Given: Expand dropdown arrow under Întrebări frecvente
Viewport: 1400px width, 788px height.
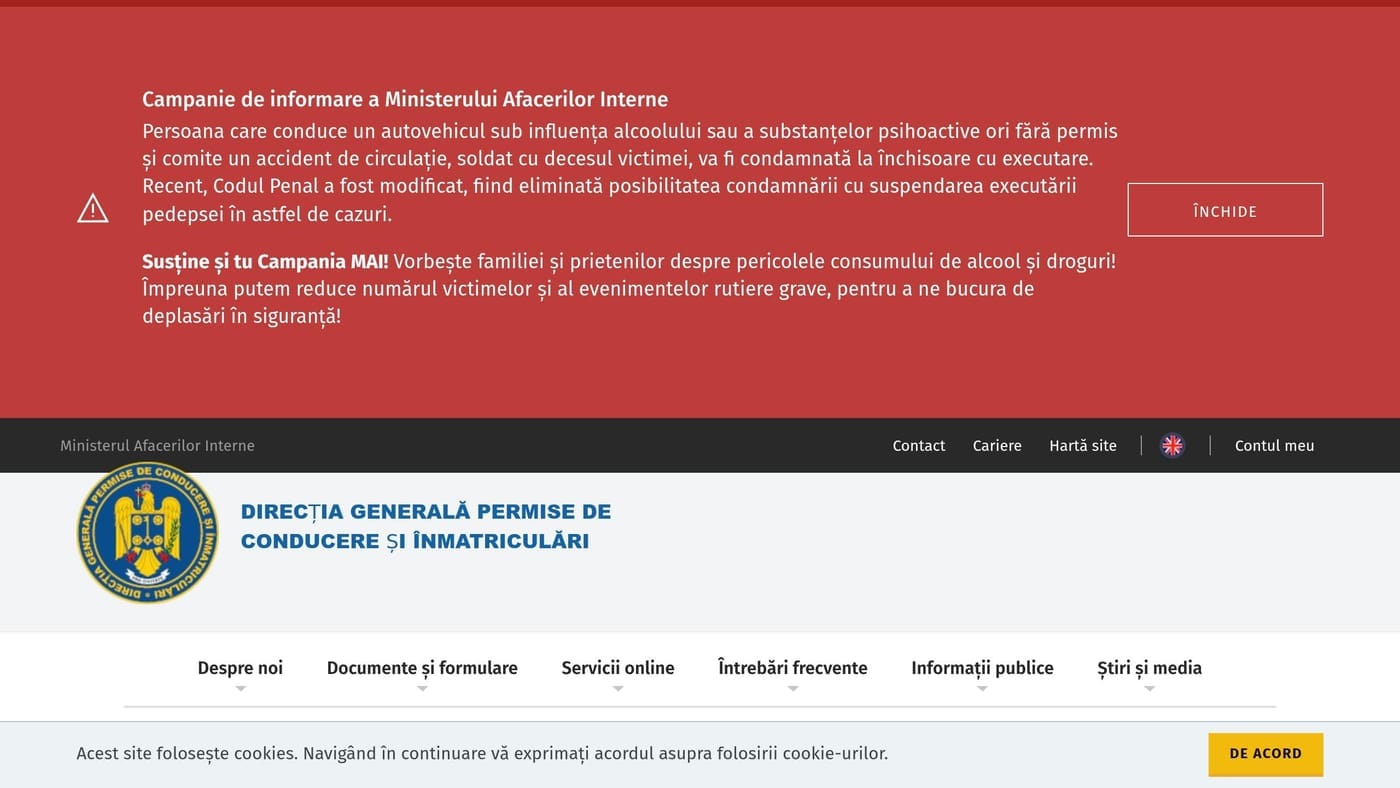Looking at the screenshot, I should pyautogui.click(x=793, y=689).
